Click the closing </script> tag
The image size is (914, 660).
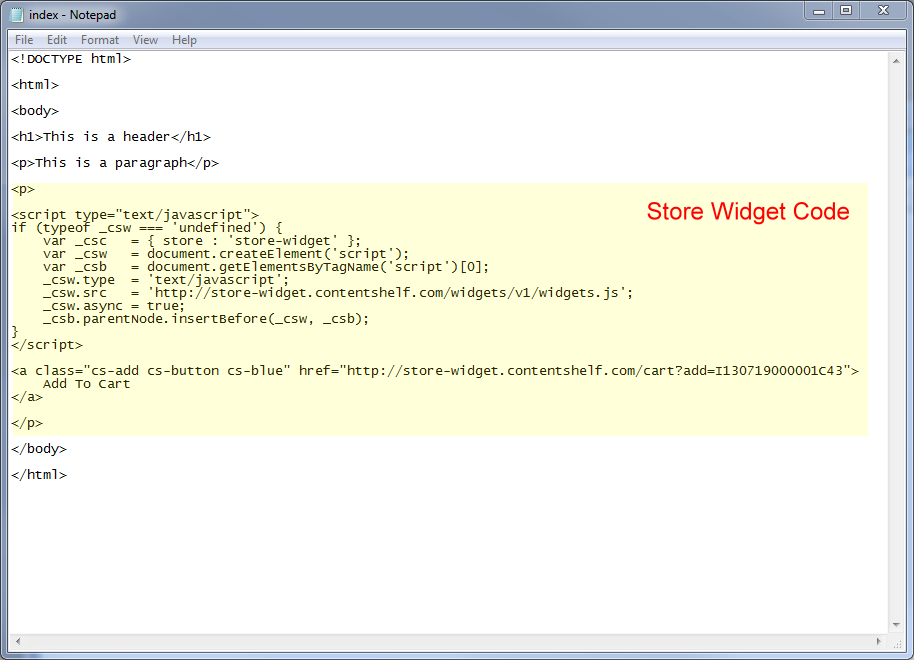coord(47,345)
